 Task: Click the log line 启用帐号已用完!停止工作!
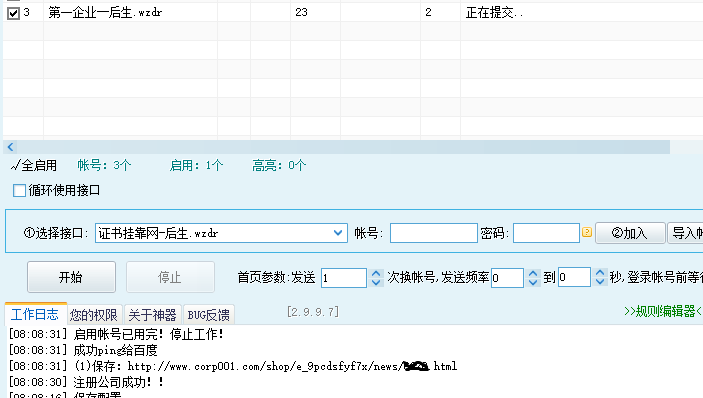(x=116, y=334)
